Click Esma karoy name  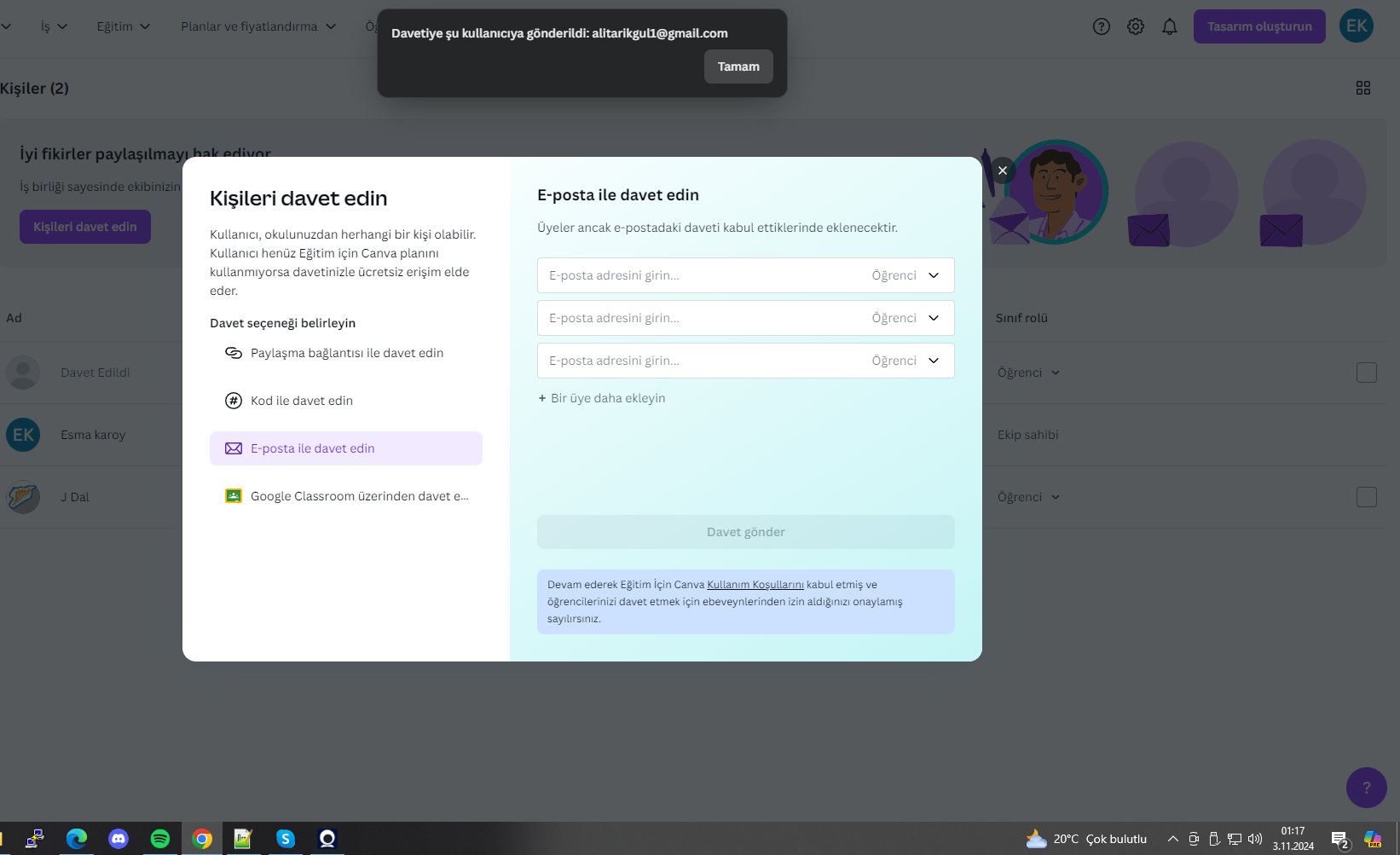[x=93, y=435]
